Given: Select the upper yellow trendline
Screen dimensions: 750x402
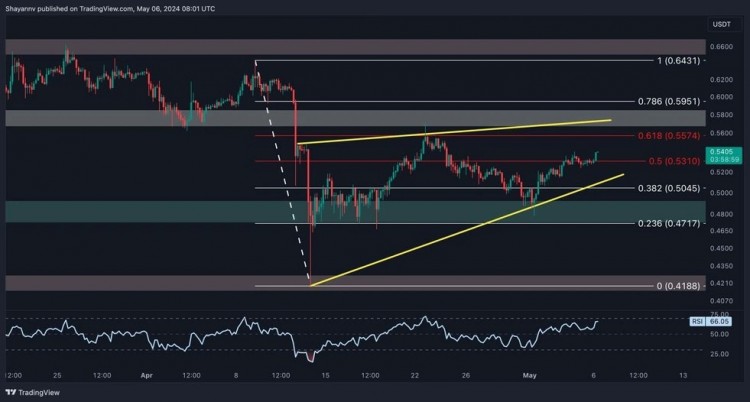Looking at the screenshot, I should point(454,132).
